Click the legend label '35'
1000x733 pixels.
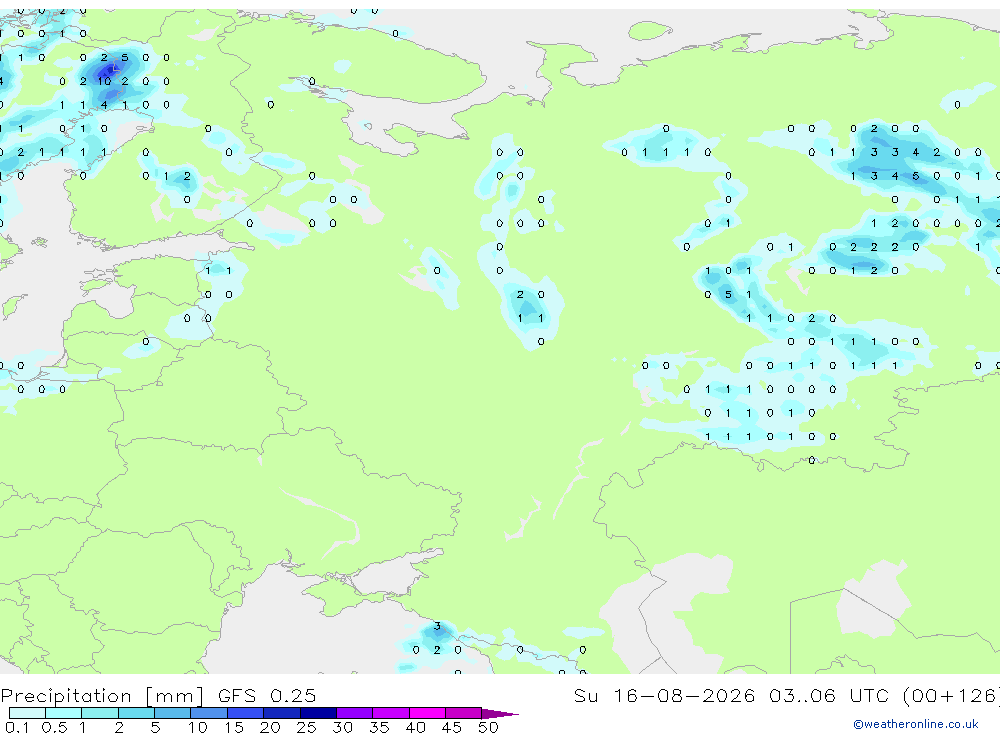click(x=379, y=727)
